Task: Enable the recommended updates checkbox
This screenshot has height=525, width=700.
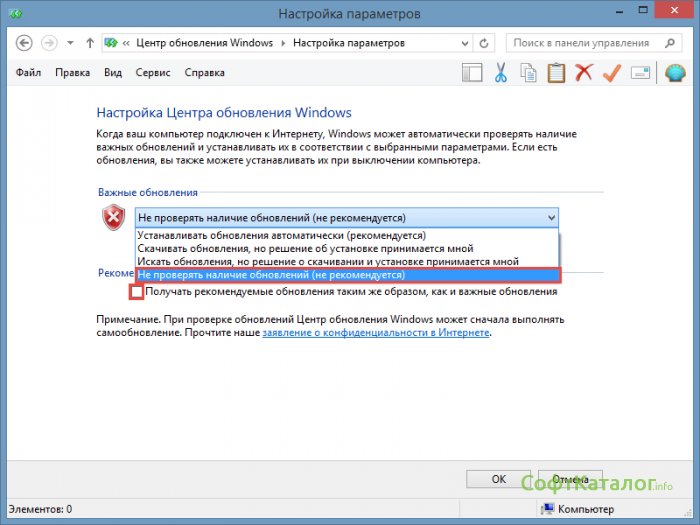Action: pyautogui.click(x=136, y=292)
